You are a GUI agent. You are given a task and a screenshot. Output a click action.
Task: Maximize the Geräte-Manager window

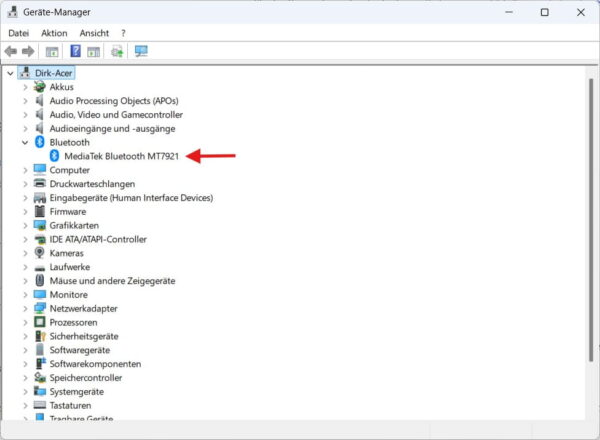545,12
